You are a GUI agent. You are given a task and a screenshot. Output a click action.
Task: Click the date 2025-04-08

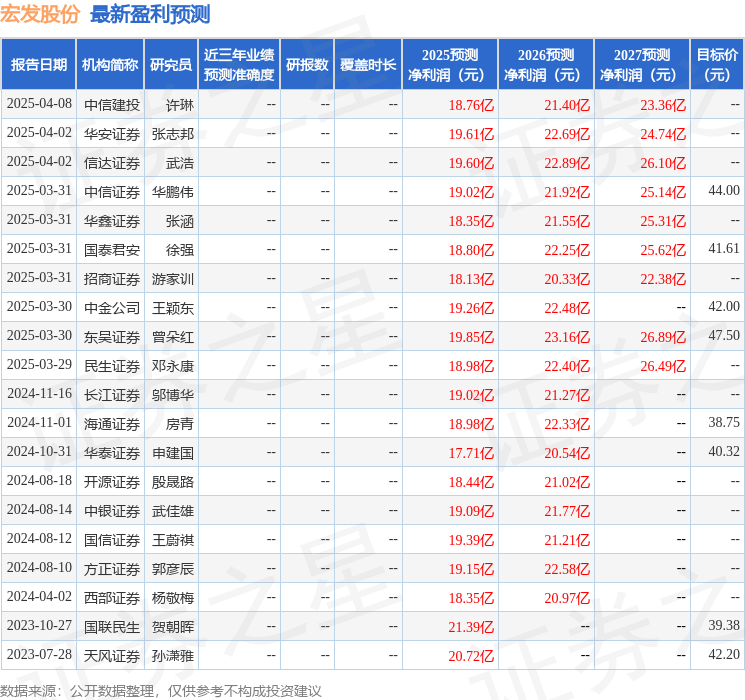click(39, 104)
